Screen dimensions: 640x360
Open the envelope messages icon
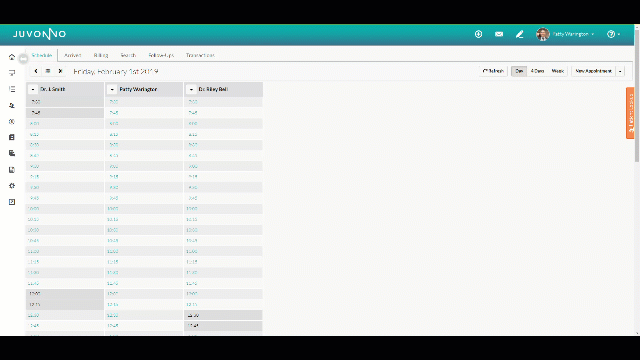499,34
